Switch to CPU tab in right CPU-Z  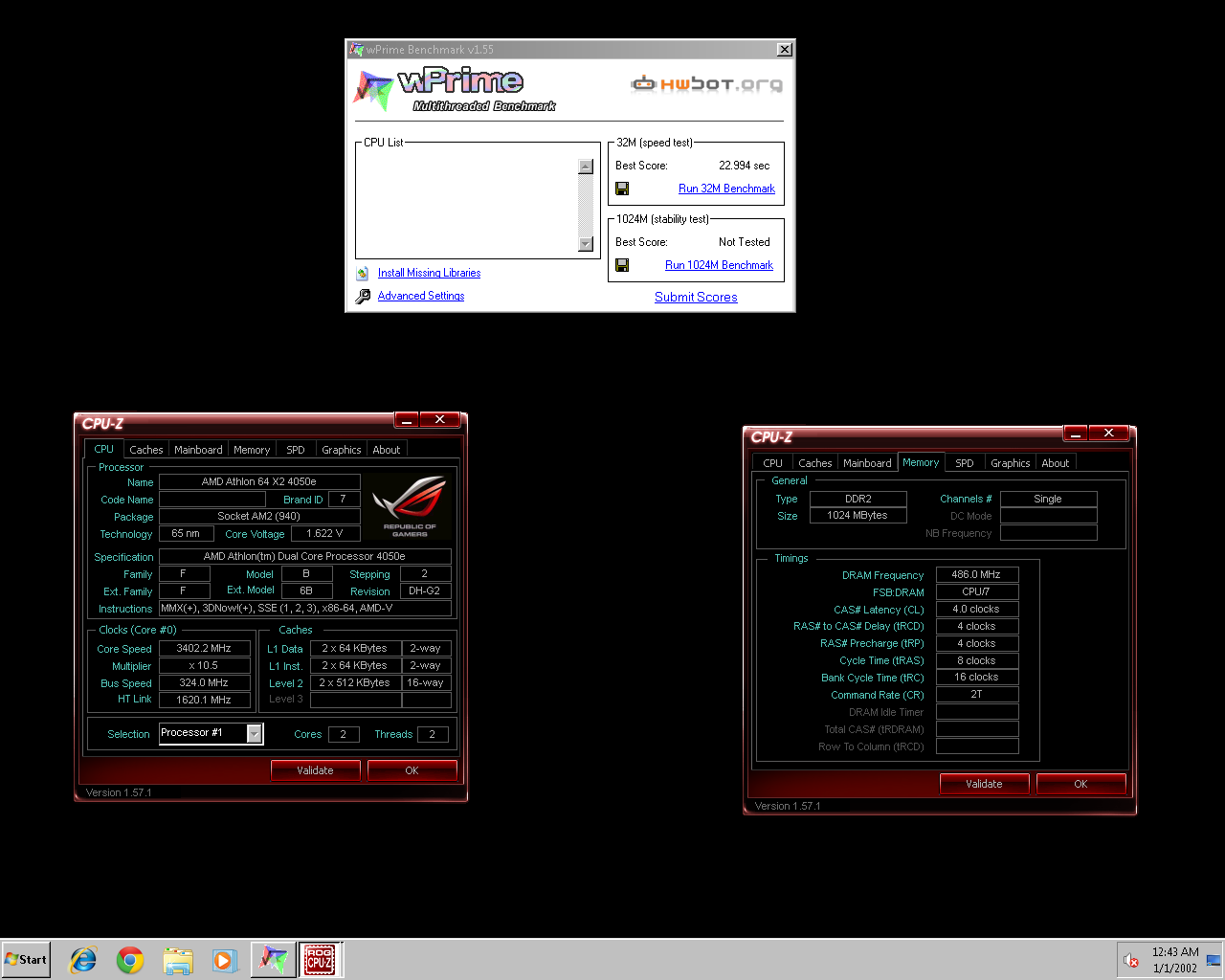pos(772,463)
